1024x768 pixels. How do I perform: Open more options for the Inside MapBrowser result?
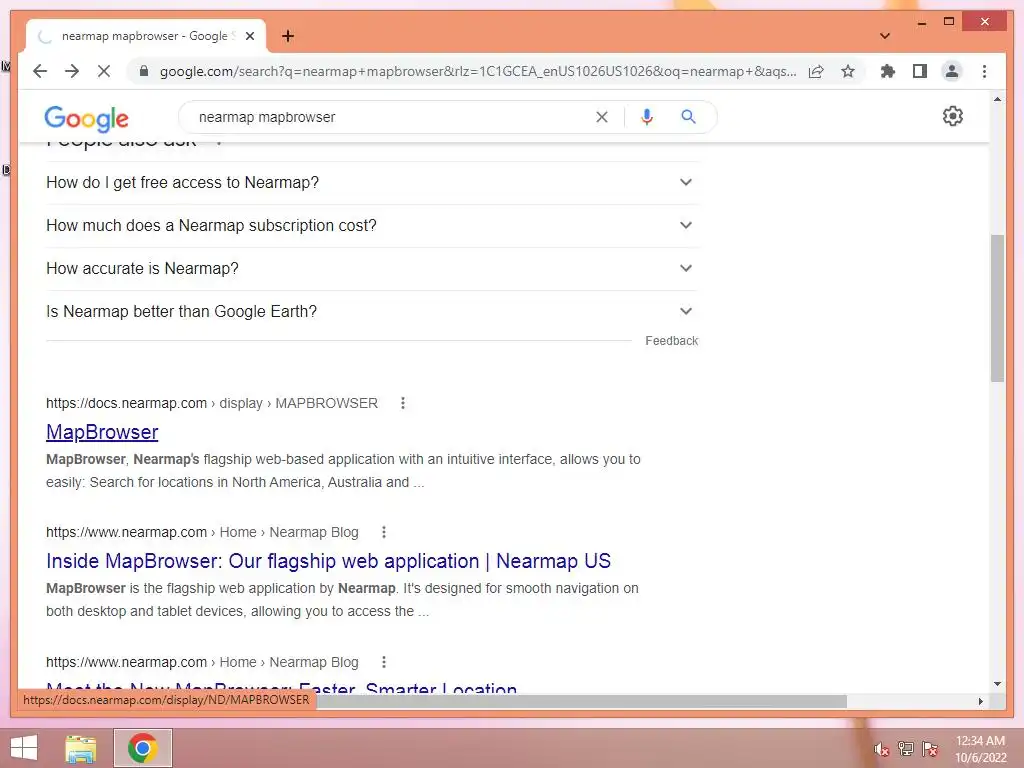click(384, 532)
